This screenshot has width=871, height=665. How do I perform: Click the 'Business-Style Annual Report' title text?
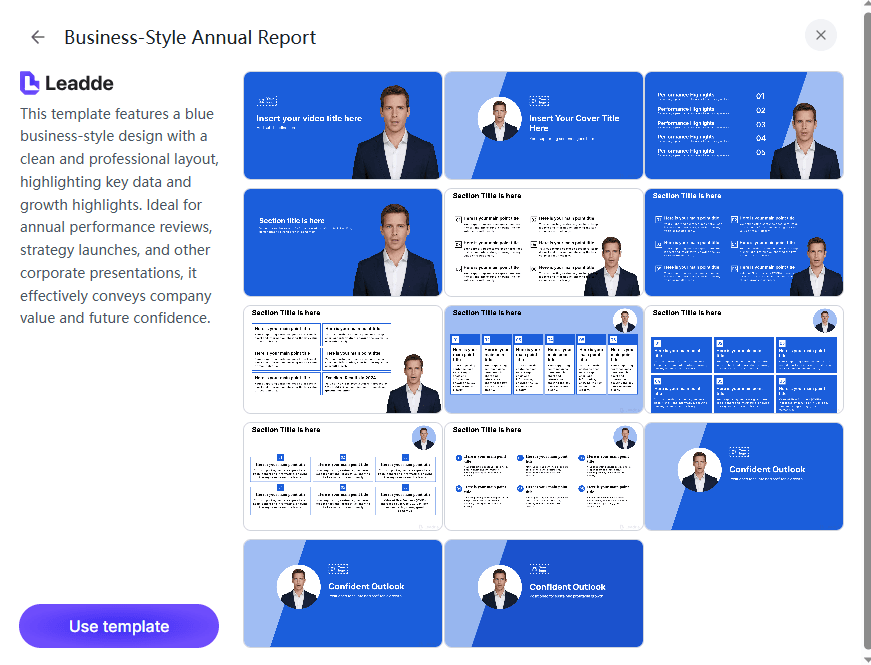[189, 37]
